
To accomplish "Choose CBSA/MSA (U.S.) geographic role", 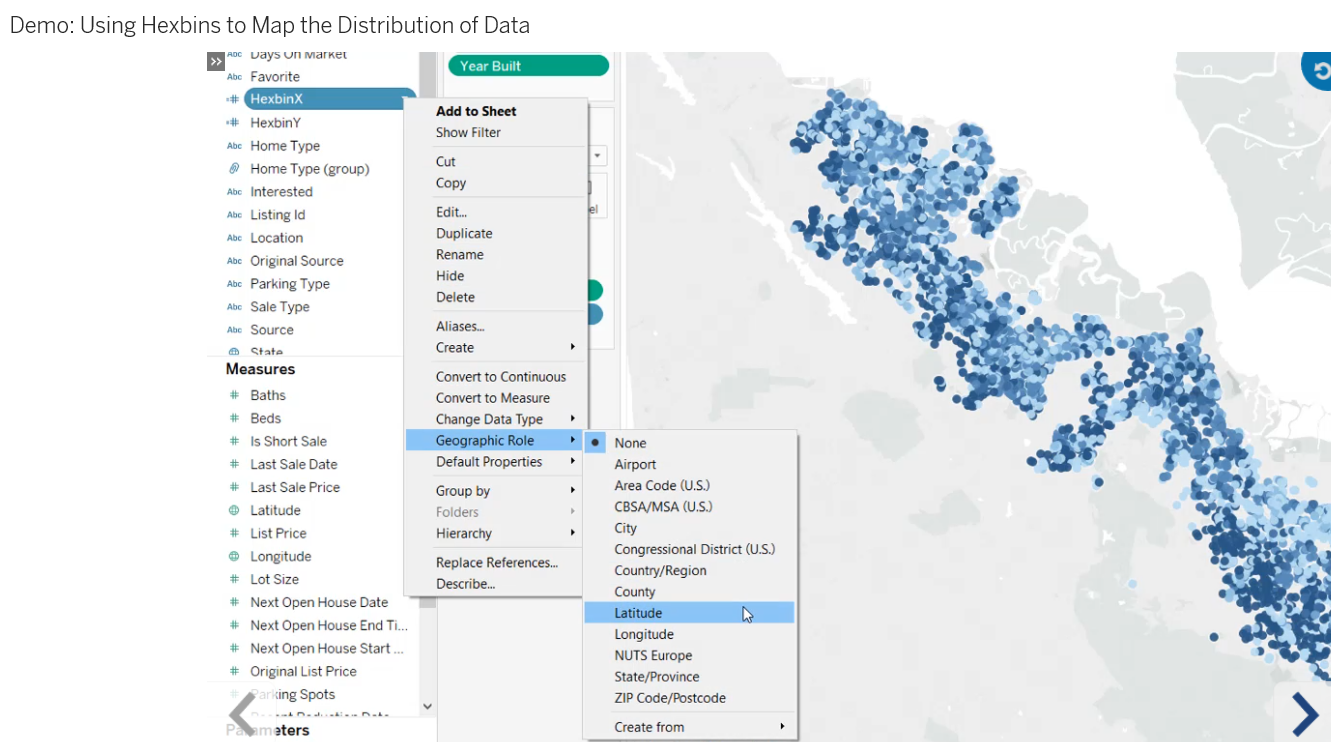I will click(x=690, y=507).
